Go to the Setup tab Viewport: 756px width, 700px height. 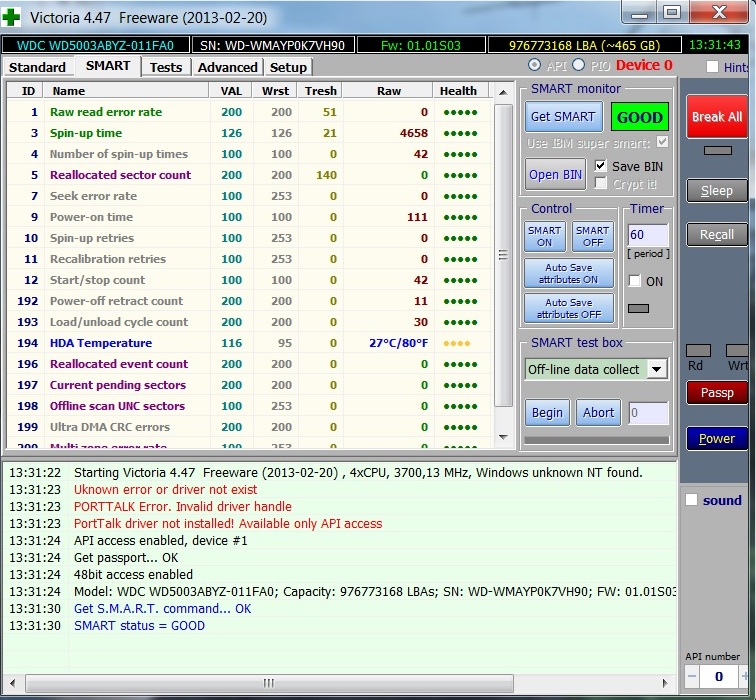(288, 67)
